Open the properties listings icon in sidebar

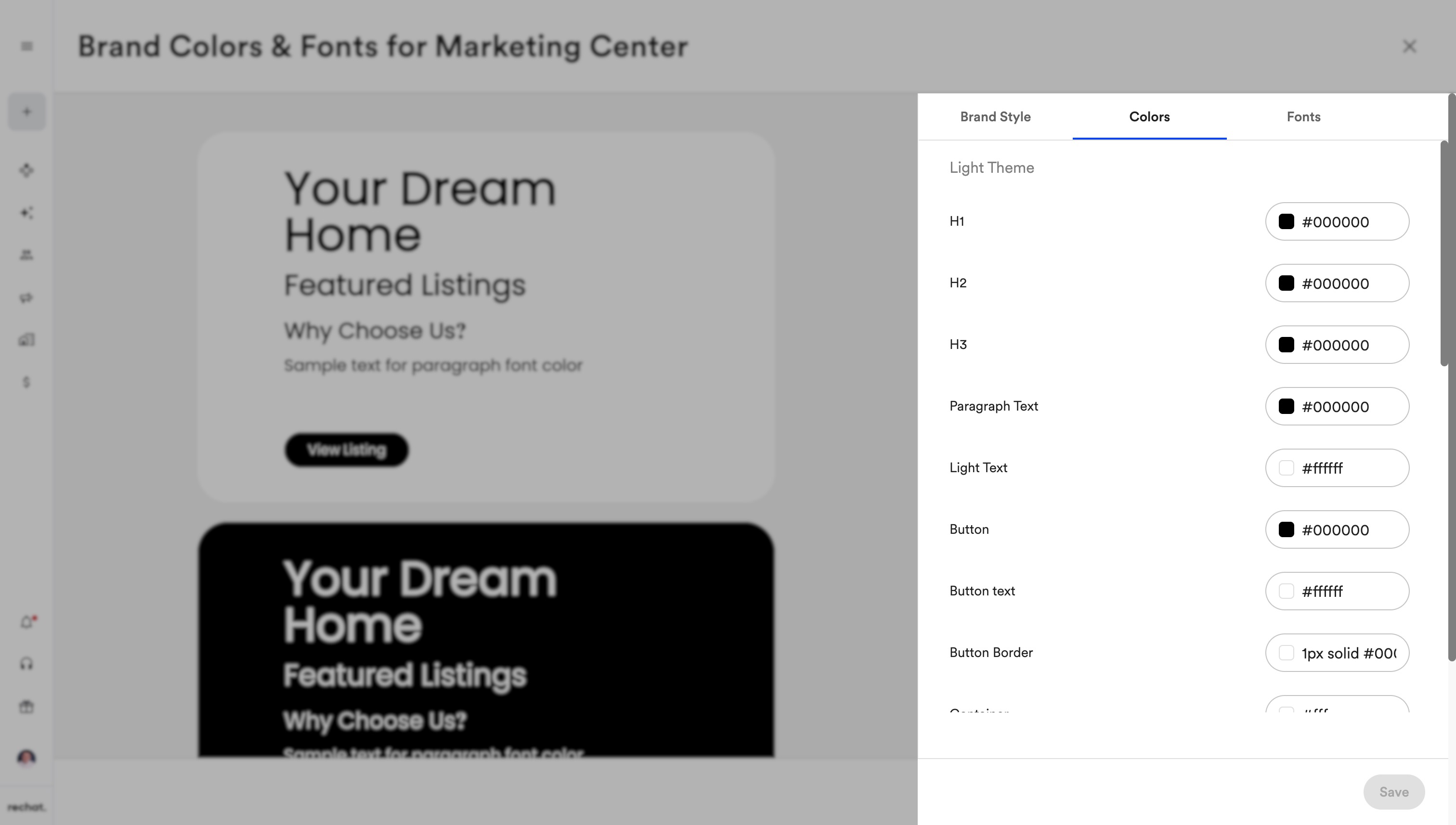(x=26, y=340)
